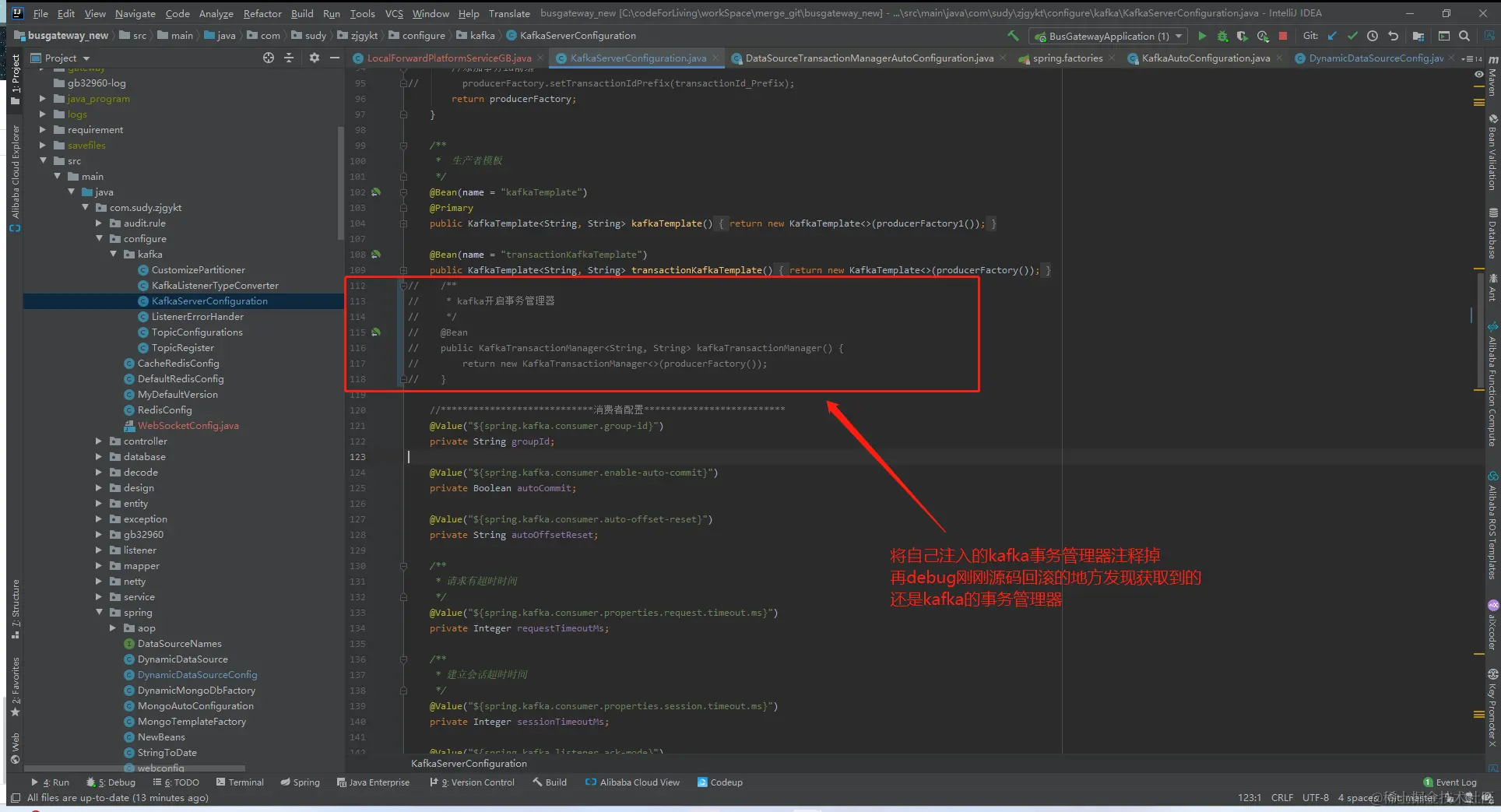Open the Terminal tool window button

coord(240,782)
